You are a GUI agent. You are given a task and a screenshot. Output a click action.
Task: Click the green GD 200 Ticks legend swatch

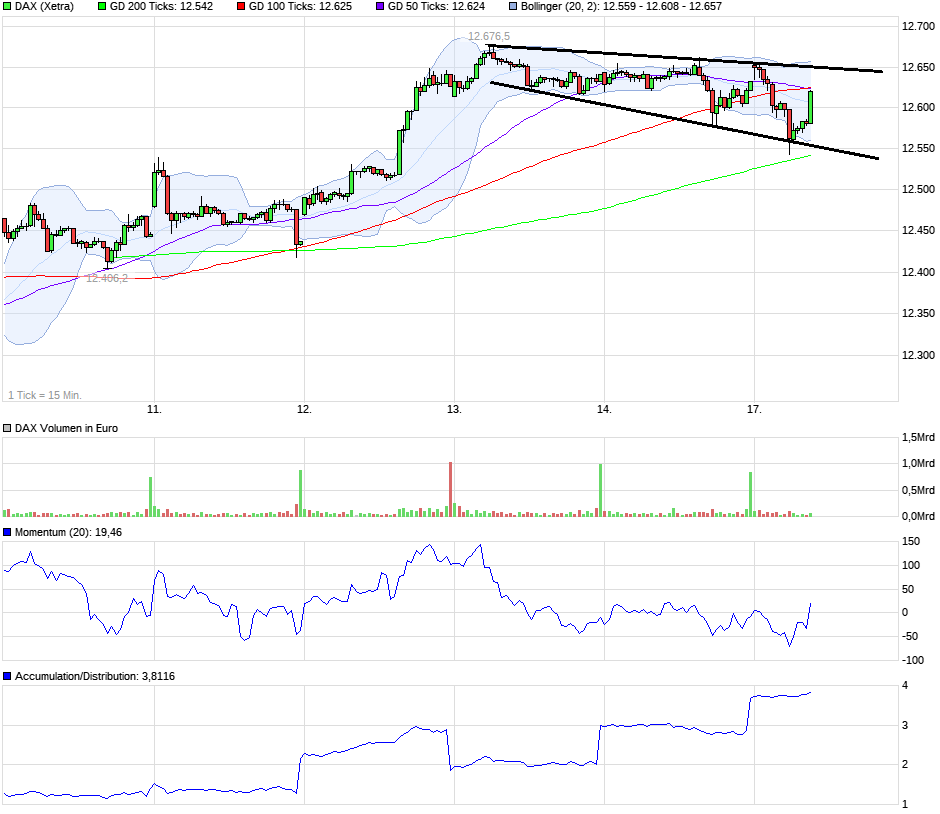pyautogui.click(x=102, y=7)
